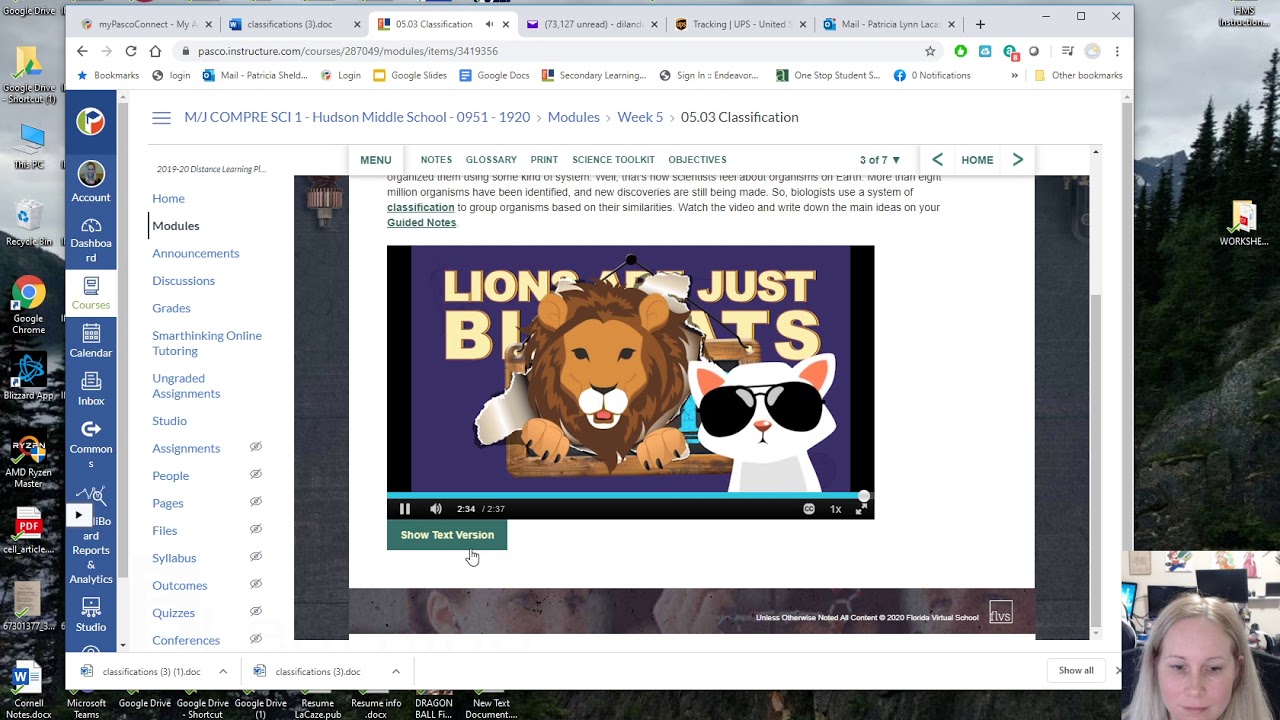
Task: Open the video in fullscreen
Action: point(861,509)
